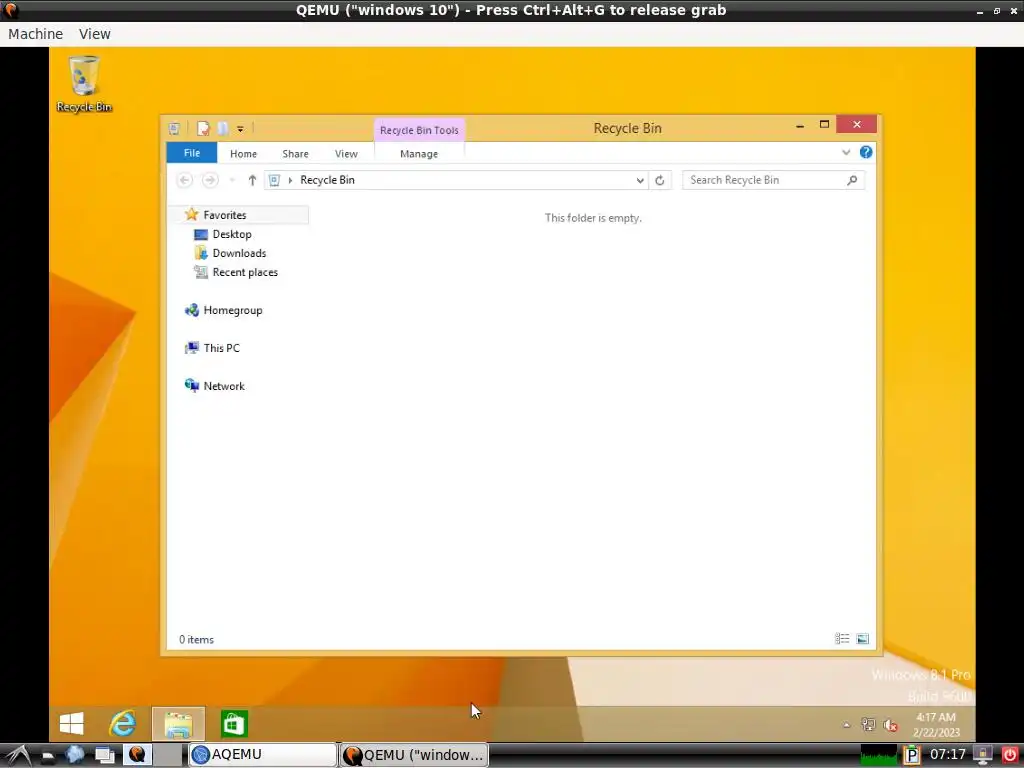The height and width of the screenshot is (768, 1024).
Task: Click the host clock showing 07:17
Action: pyautogui.click(x=948, y=754)
